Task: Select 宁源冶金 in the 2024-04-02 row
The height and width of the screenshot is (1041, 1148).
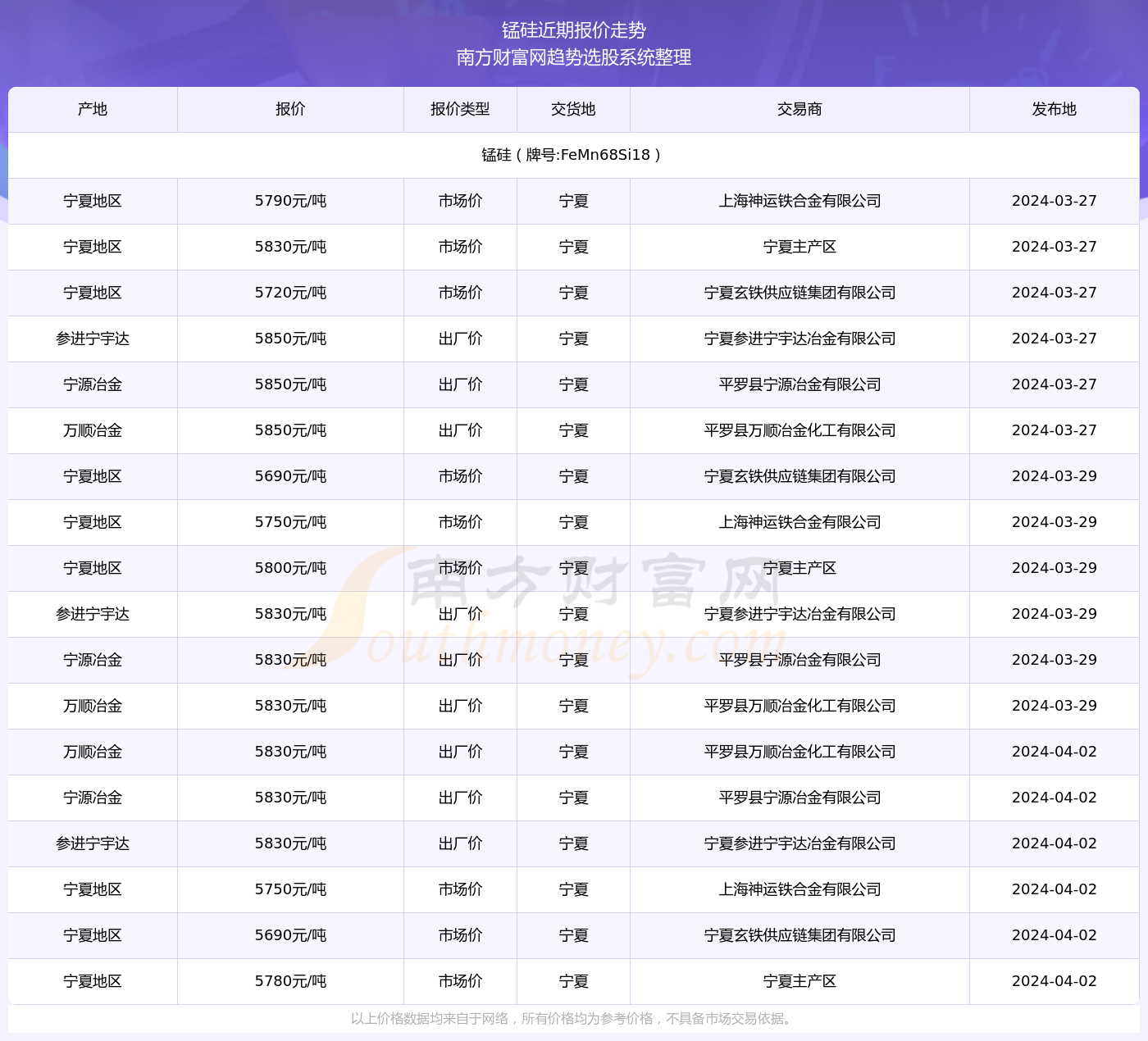Action: (93, 798)
